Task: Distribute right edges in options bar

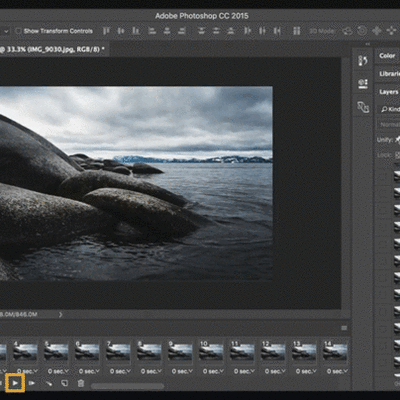Action: (277, 31)
